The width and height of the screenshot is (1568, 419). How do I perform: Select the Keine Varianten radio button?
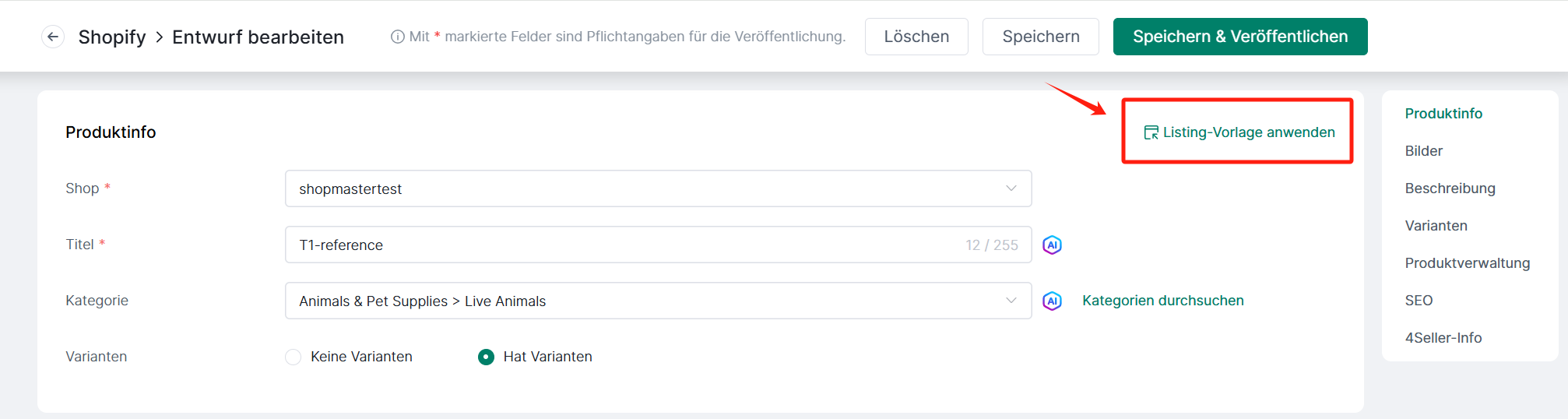click(294, 357)
